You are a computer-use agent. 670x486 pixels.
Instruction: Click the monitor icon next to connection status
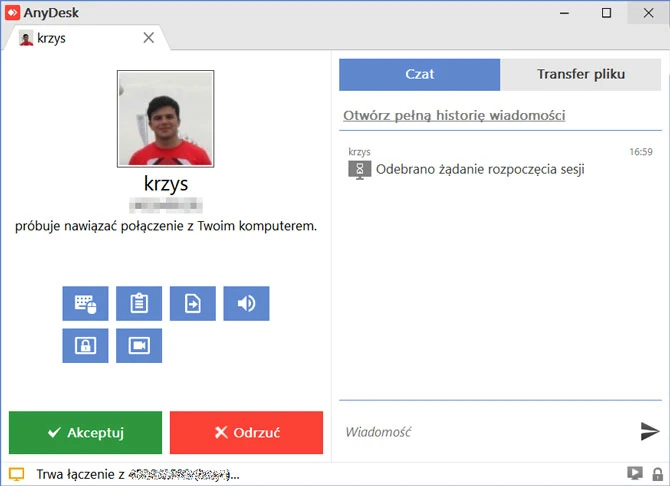(16, 475)
